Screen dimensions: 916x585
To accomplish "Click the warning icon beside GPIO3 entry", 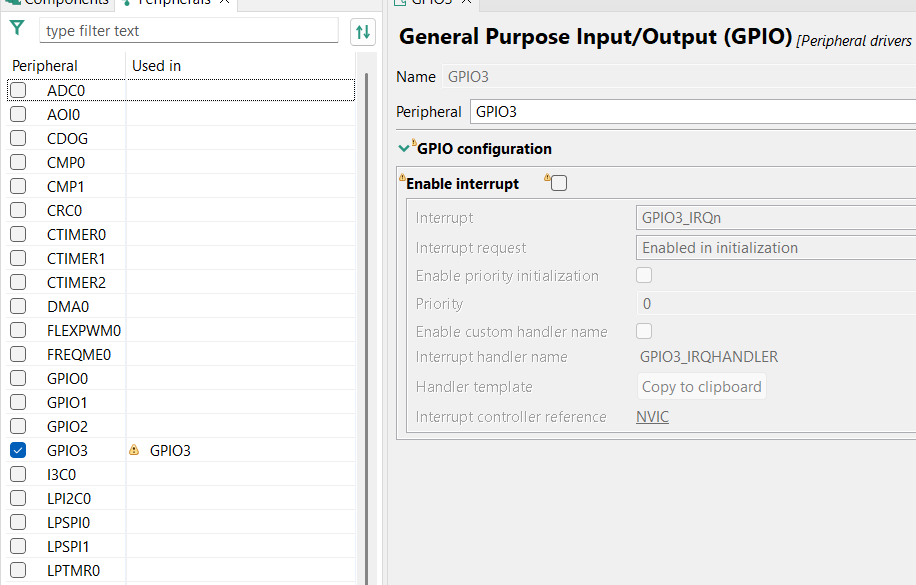I will [x=134, y=451].
